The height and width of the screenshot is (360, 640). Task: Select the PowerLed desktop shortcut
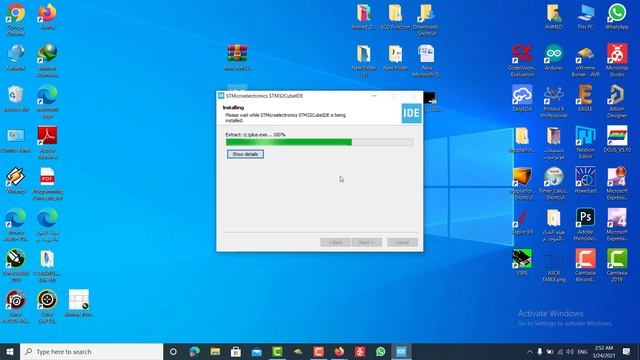coord(585,180)
